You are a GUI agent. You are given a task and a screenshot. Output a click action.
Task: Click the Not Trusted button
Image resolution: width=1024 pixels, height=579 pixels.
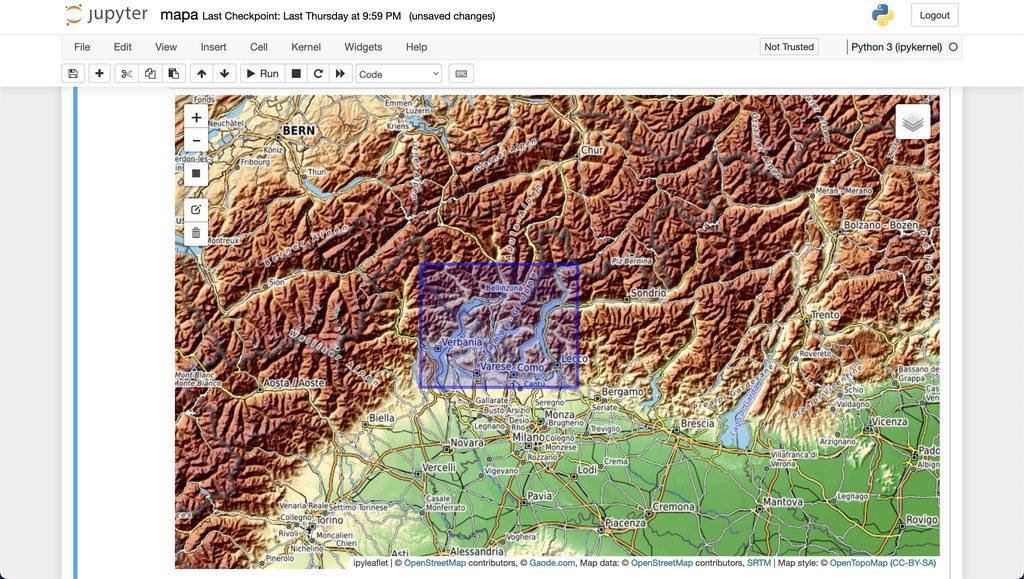pyautogui.click(x=789, y=47)
